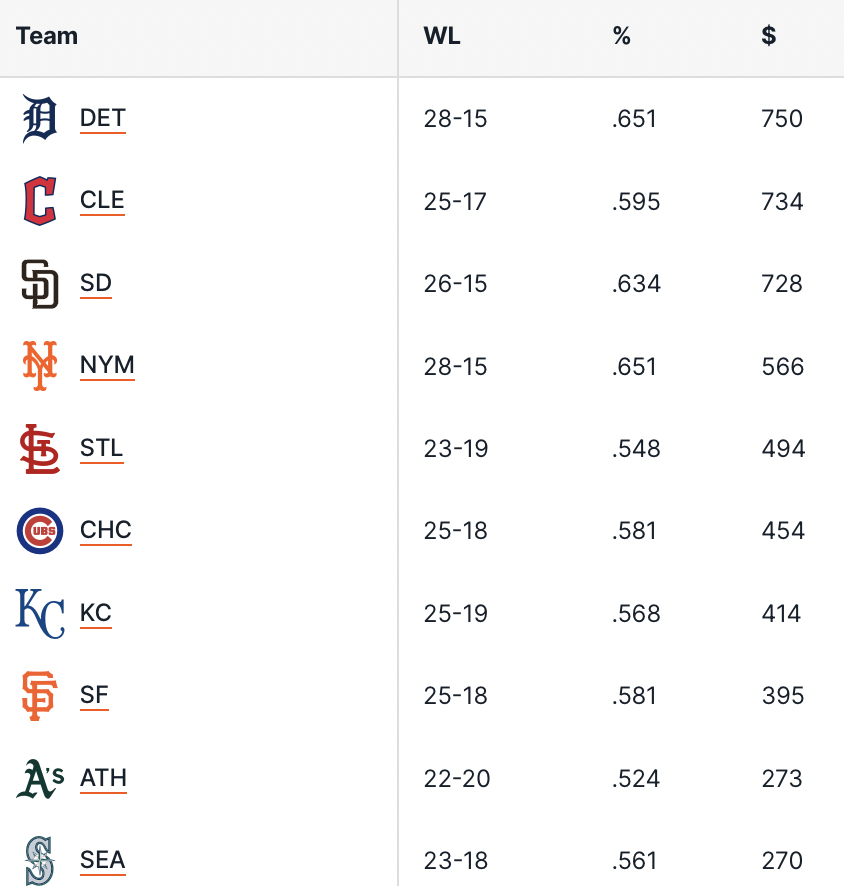Open the ATH team link

coord(103,778)
